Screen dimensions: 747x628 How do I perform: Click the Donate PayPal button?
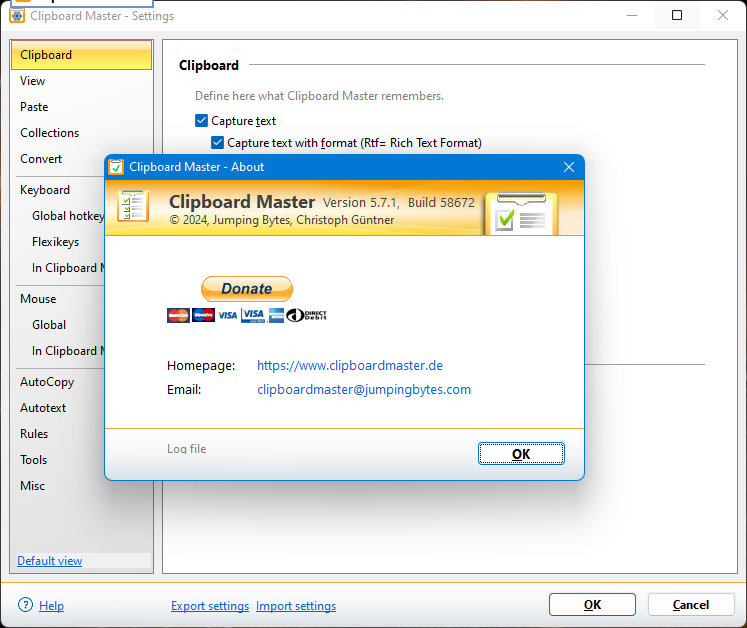247,288
